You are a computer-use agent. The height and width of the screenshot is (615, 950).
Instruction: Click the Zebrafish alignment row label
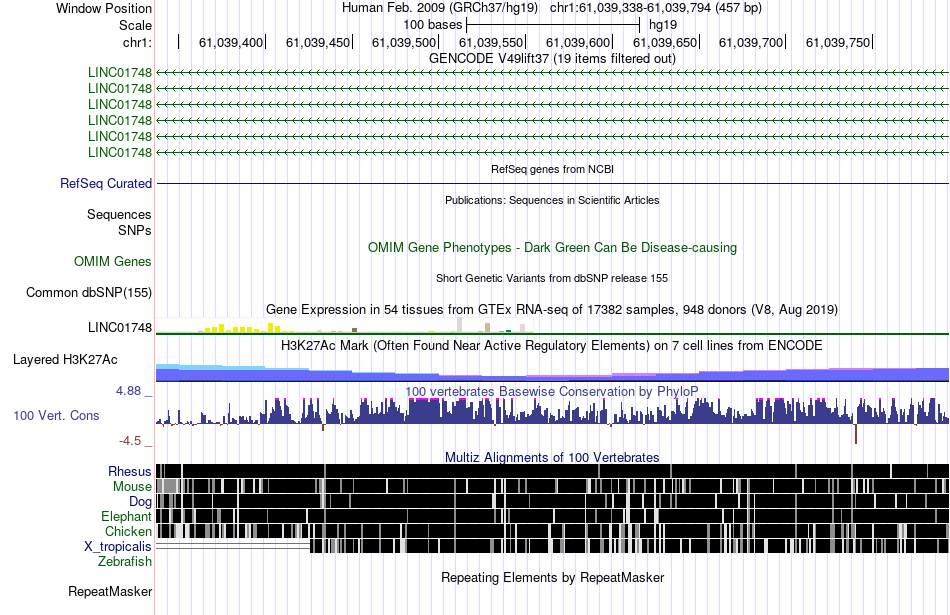pos(125,561)
